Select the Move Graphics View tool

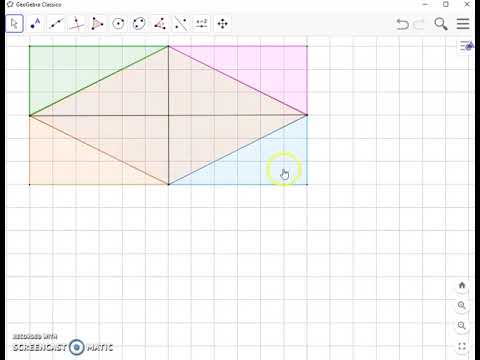tap(222, 24)
